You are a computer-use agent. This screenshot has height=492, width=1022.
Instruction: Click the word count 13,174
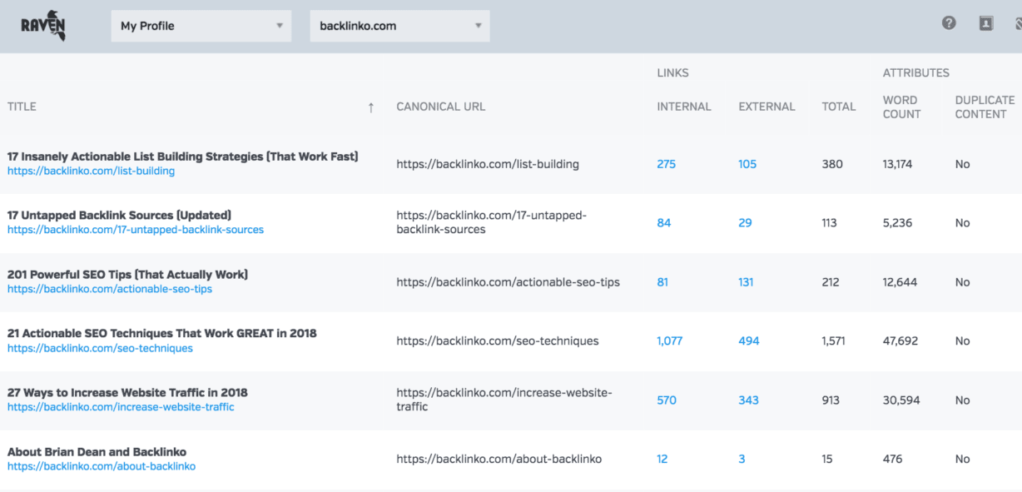point(900,164)
